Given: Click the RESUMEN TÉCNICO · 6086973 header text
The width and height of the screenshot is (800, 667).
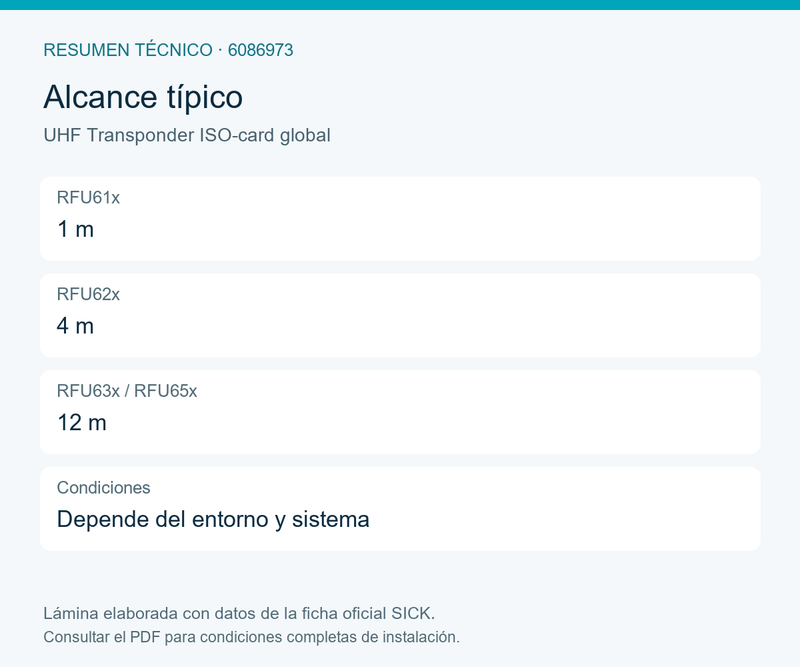Looking at the screenshot, I should (x=168, y=50).
